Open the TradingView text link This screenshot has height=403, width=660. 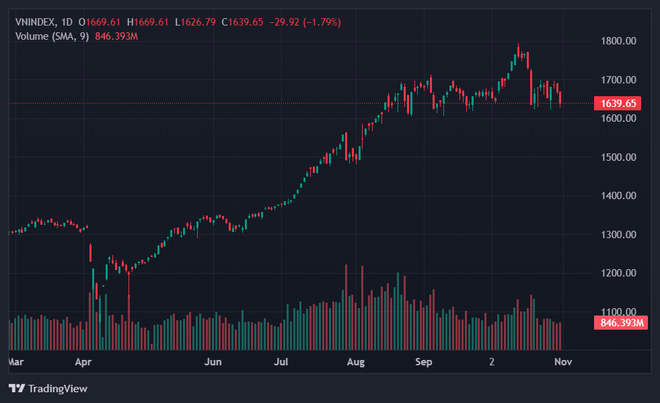click(x=58, y=389)
